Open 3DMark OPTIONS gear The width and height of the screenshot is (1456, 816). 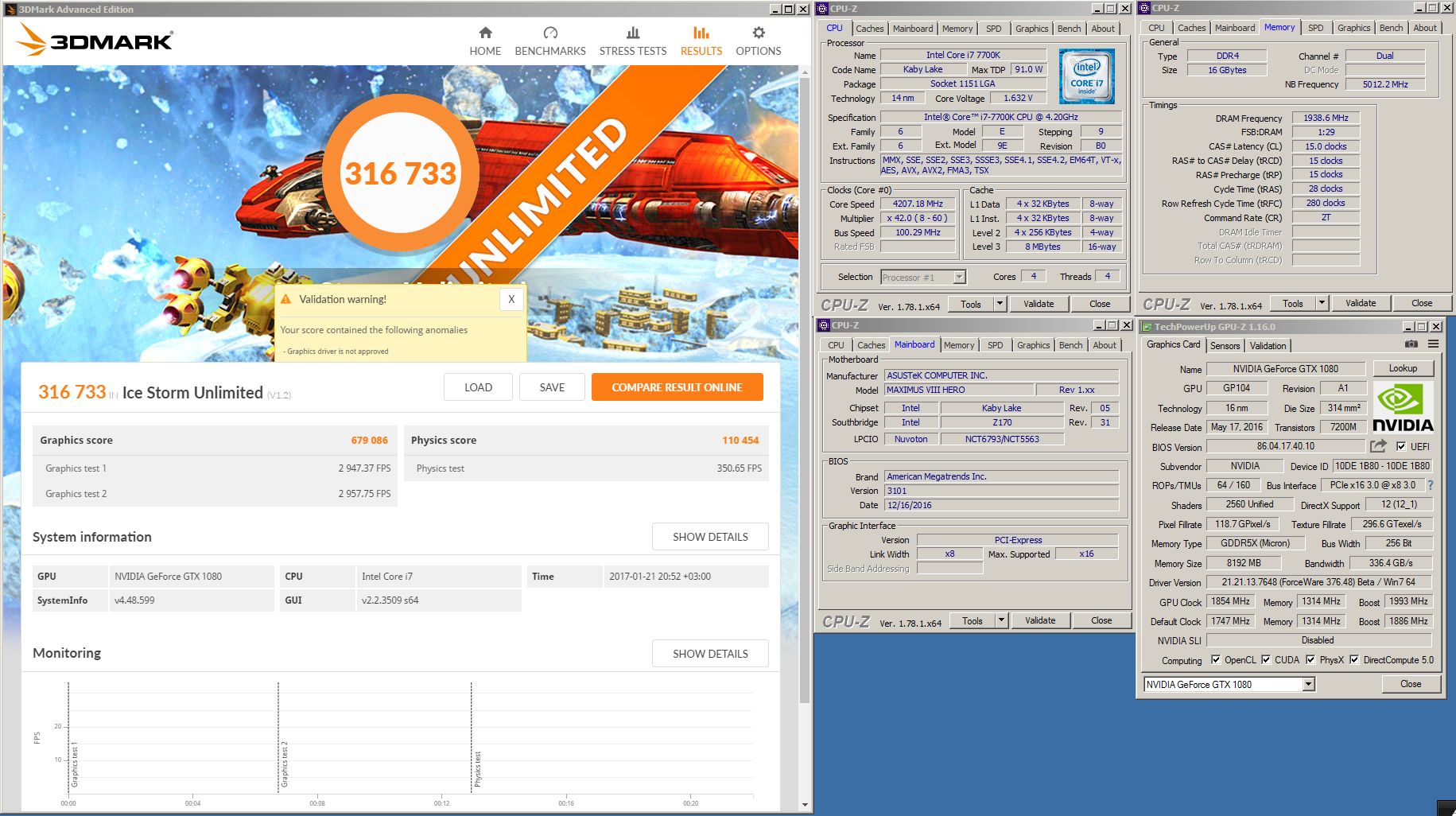tap(759, 41)
